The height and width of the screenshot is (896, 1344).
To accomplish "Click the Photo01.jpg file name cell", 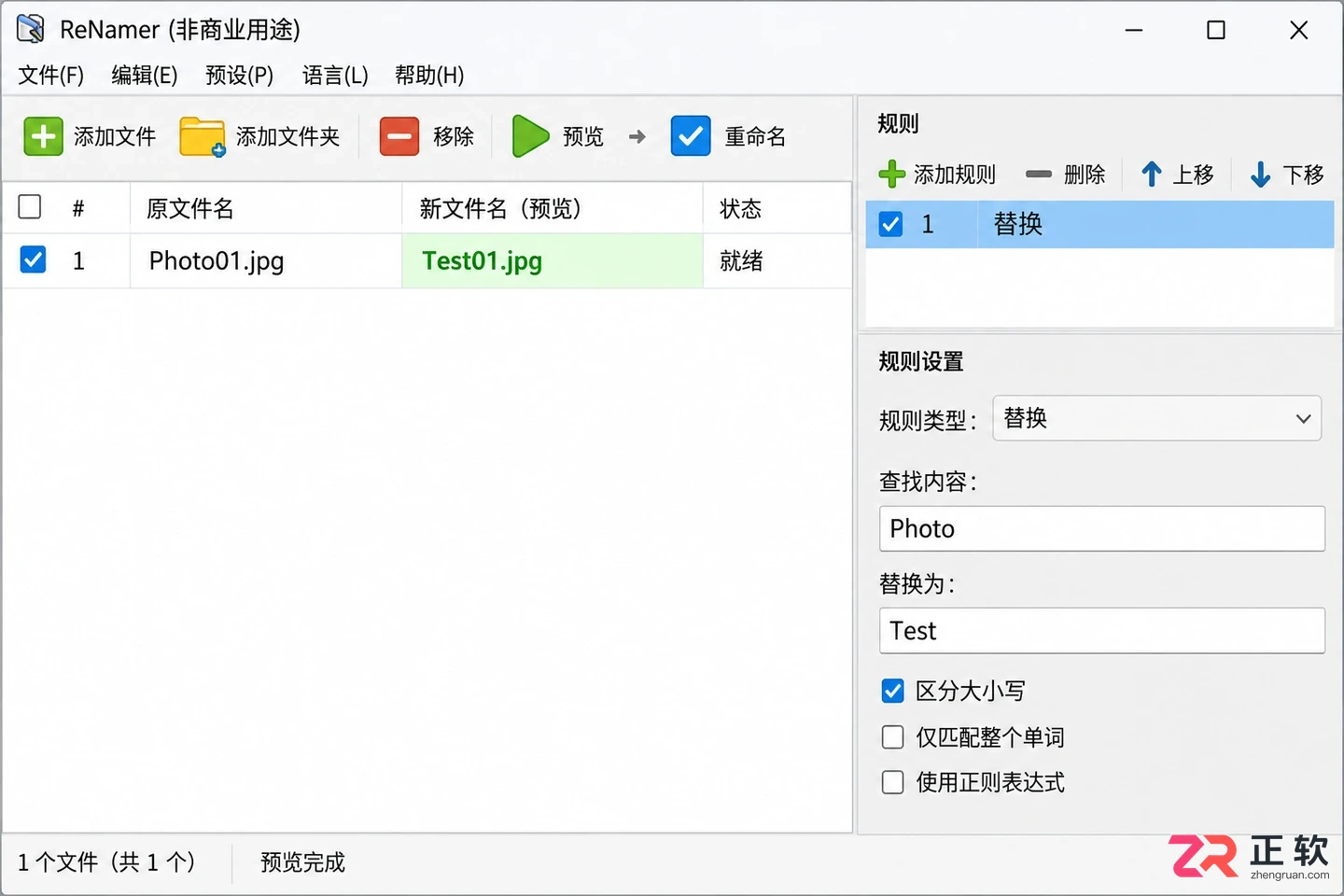I will click(x=266, y=260).
